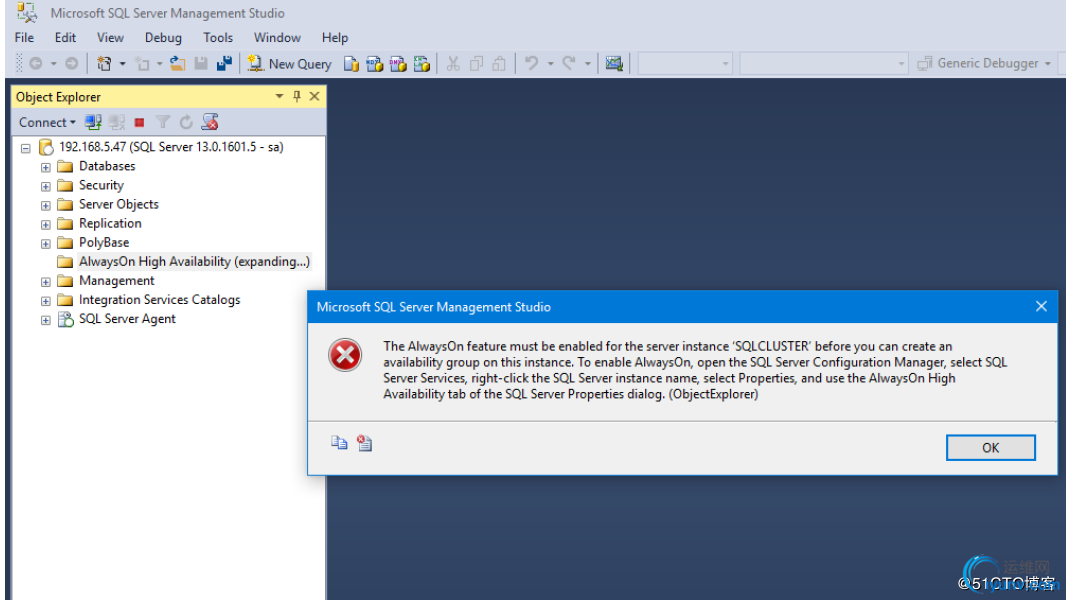Click the Analysis Services XMLA Query icon

(422, 64)
